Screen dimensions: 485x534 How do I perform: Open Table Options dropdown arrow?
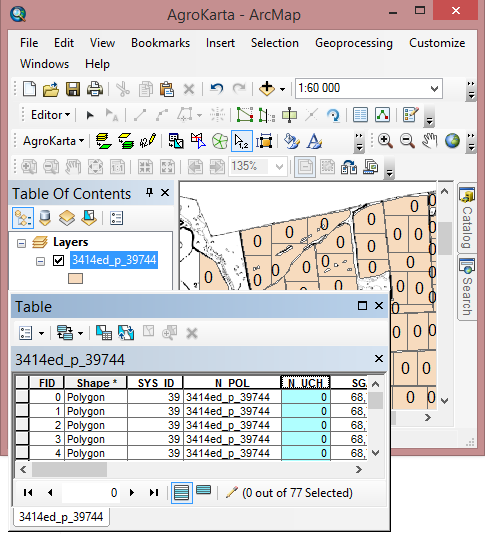click(42, 333)
